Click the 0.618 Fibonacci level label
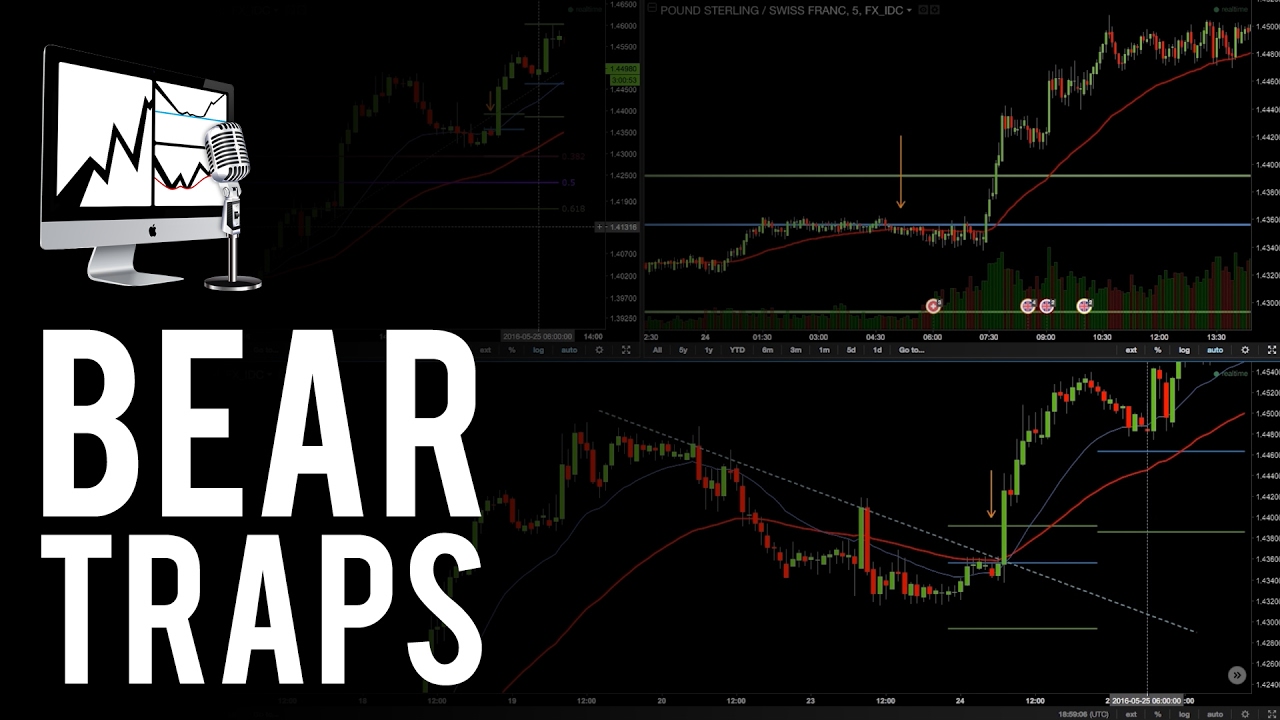Viewport: 1280px width, 720px height. [572, 208]
